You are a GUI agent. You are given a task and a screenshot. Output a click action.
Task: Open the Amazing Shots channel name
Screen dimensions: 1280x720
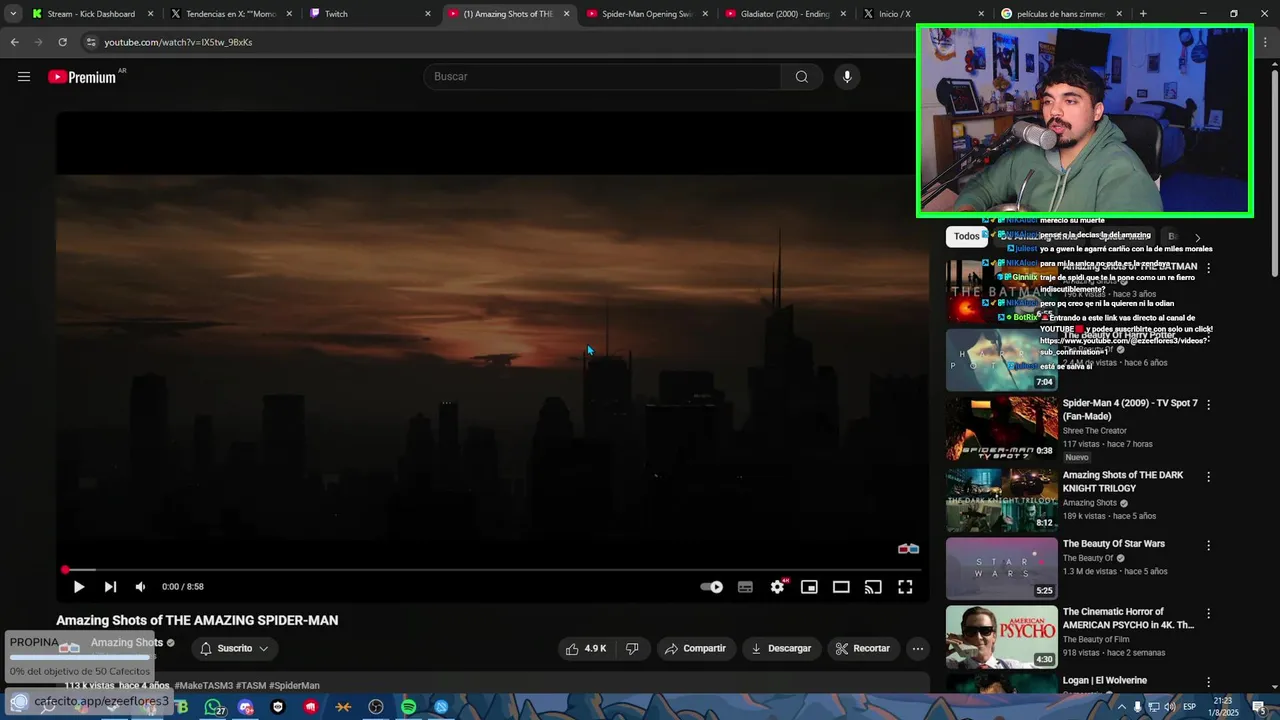point(127,642)
